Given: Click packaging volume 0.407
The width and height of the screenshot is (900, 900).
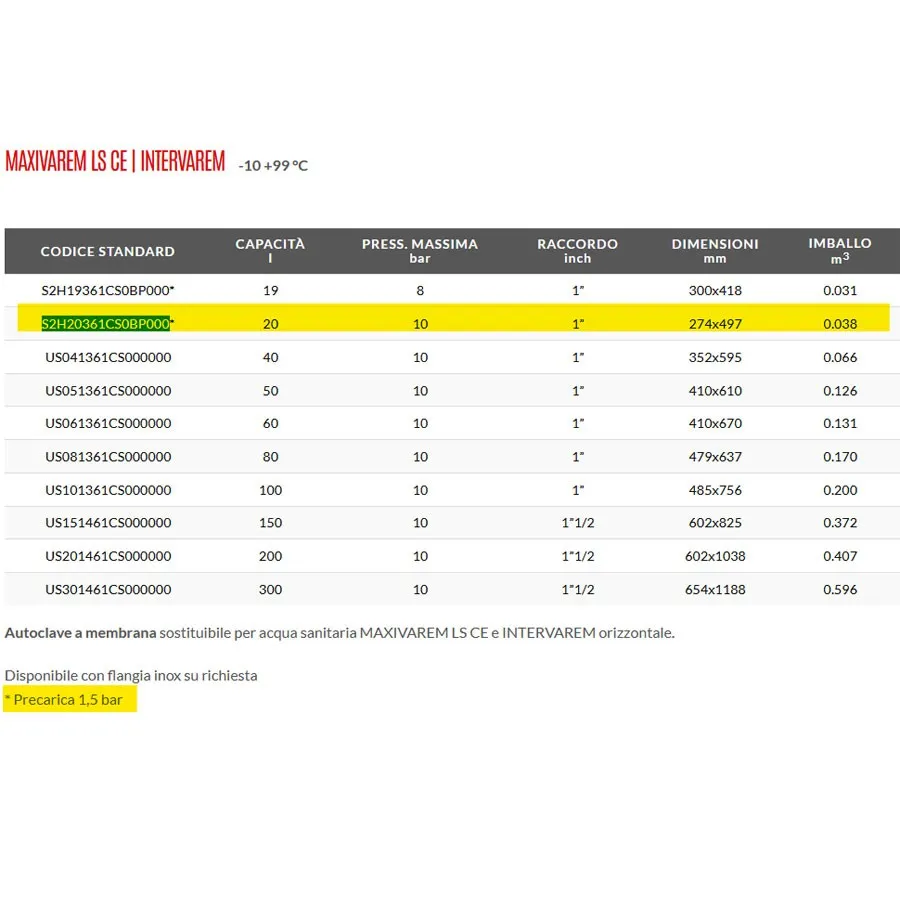Looking at the screenshot, I should coord(840,556).
